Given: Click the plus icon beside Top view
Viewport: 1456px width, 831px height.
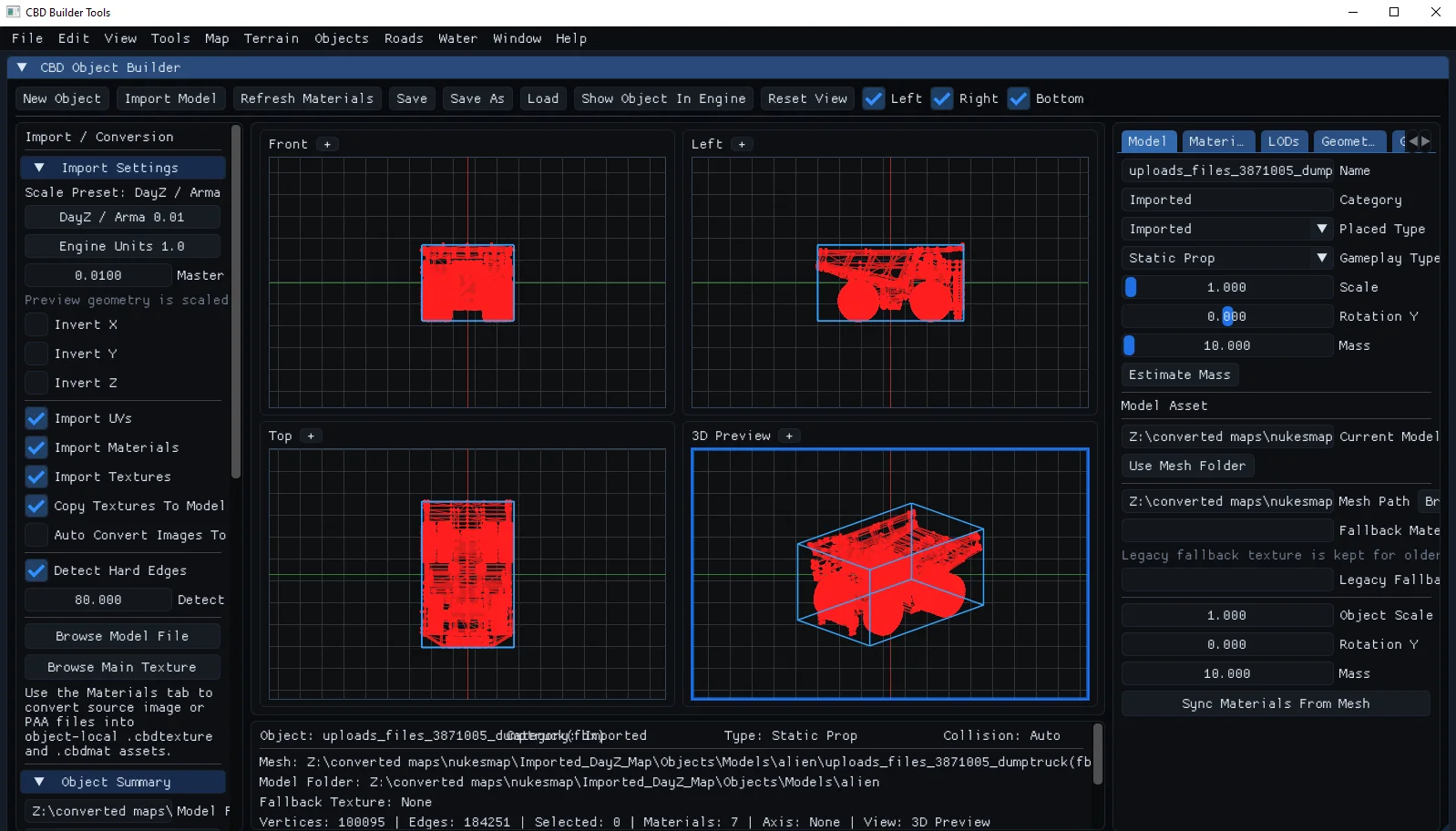Looking at the screenshot, I should [311, 436].
